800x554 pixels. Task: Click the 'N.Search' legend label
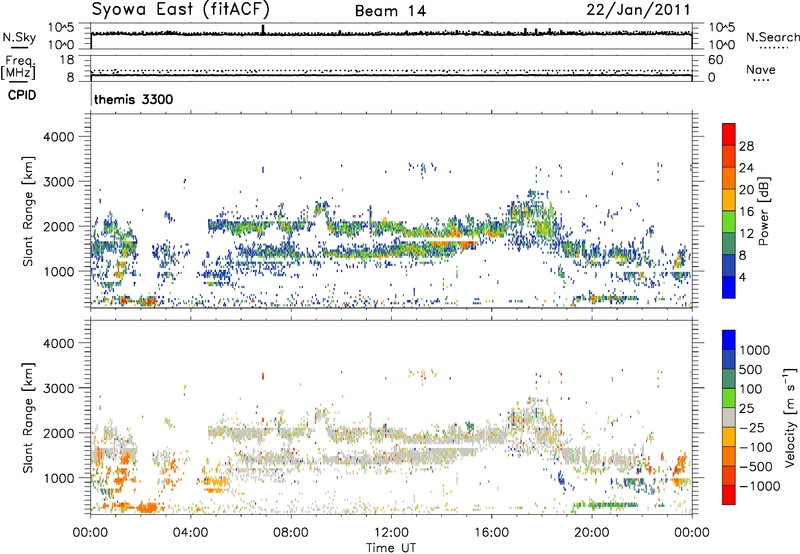tap(772, 37)
